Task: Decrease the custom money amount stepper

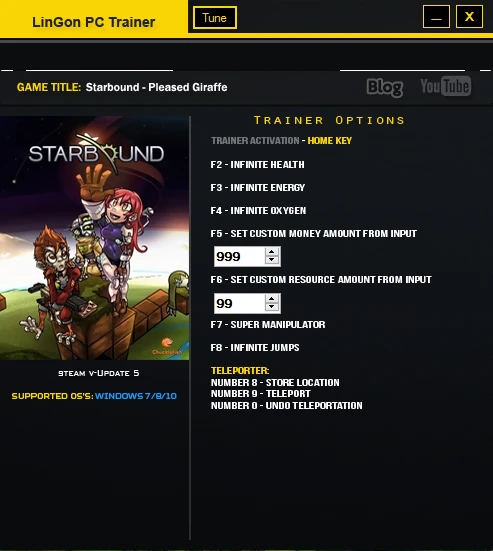Action: (272, 260)
